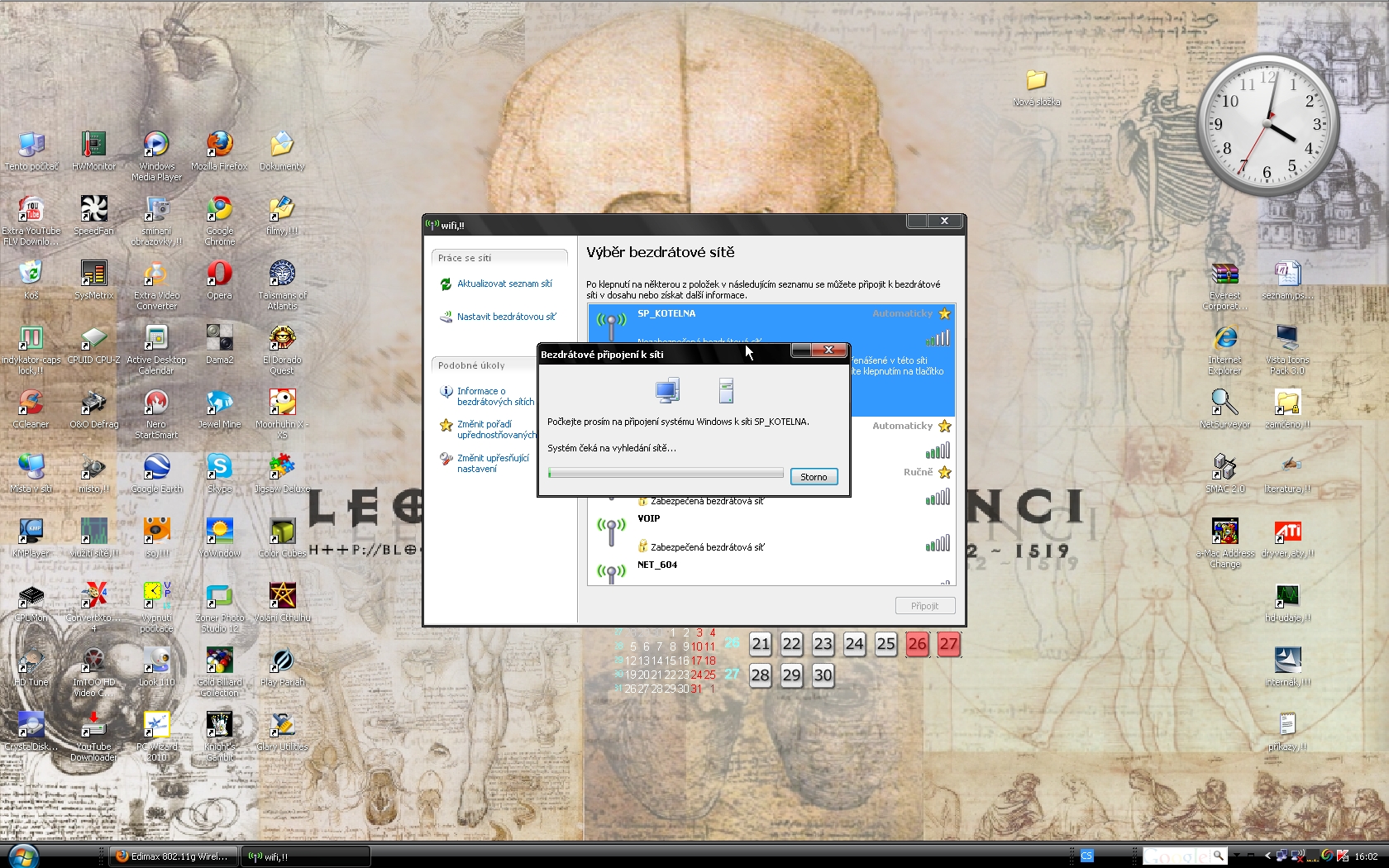Select the KMPlayer desktop icon
The image size is (1389, 868).
point(31,537)
